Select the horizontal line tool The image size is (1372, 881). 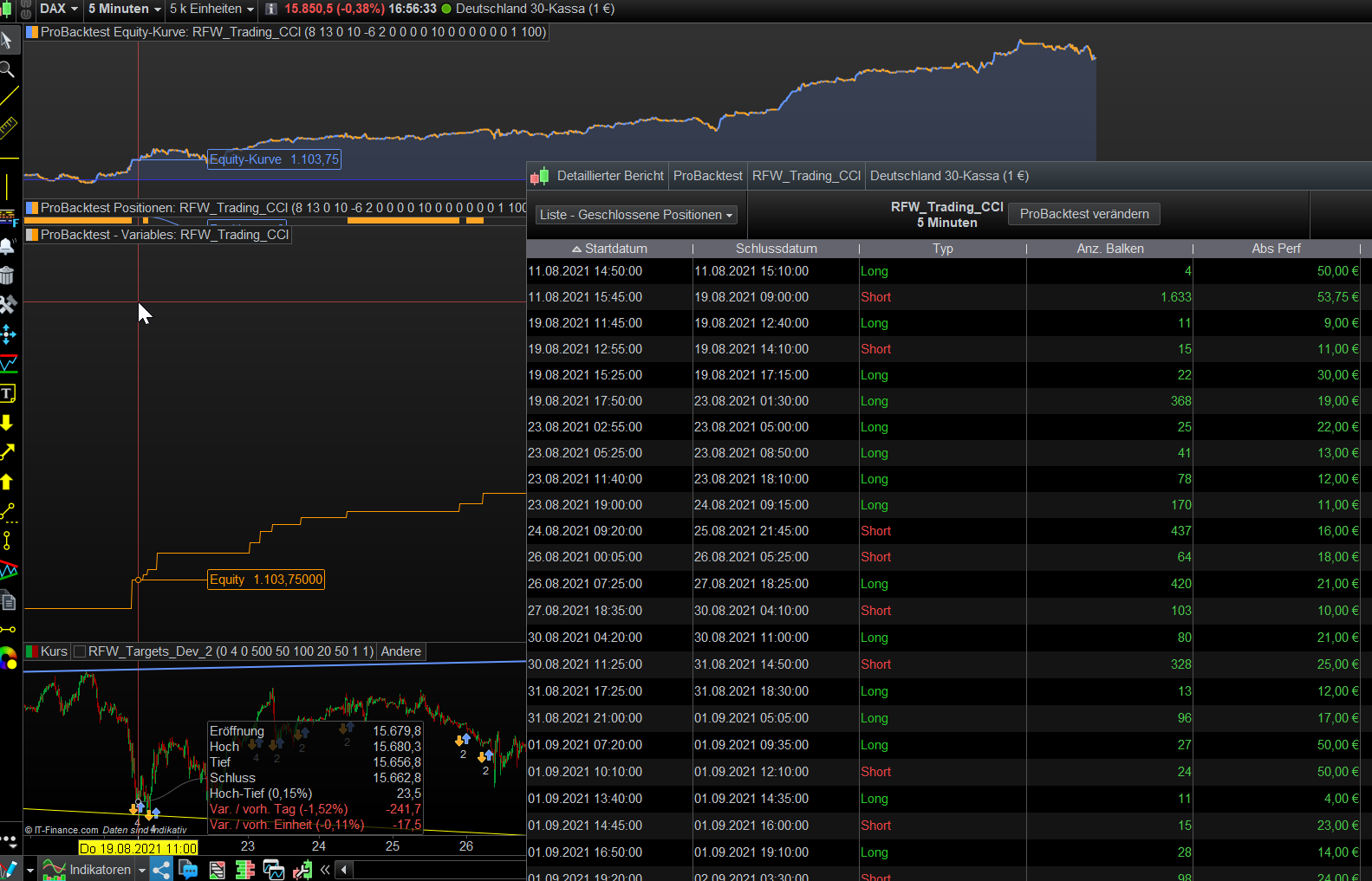(x=8, y=158)
